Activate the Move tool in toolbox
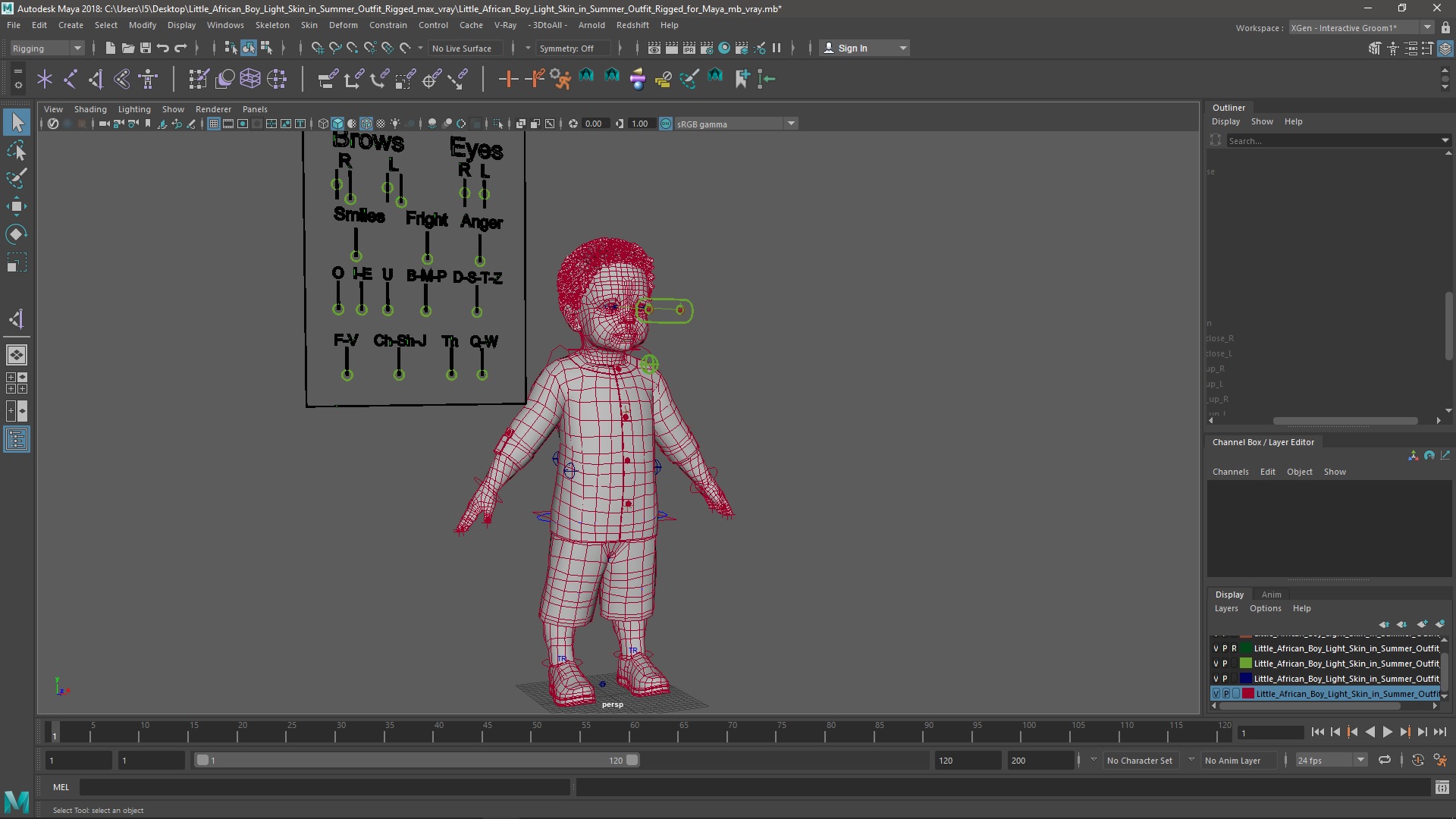Viewport: 1456px width, 819px height. (17, 206)
